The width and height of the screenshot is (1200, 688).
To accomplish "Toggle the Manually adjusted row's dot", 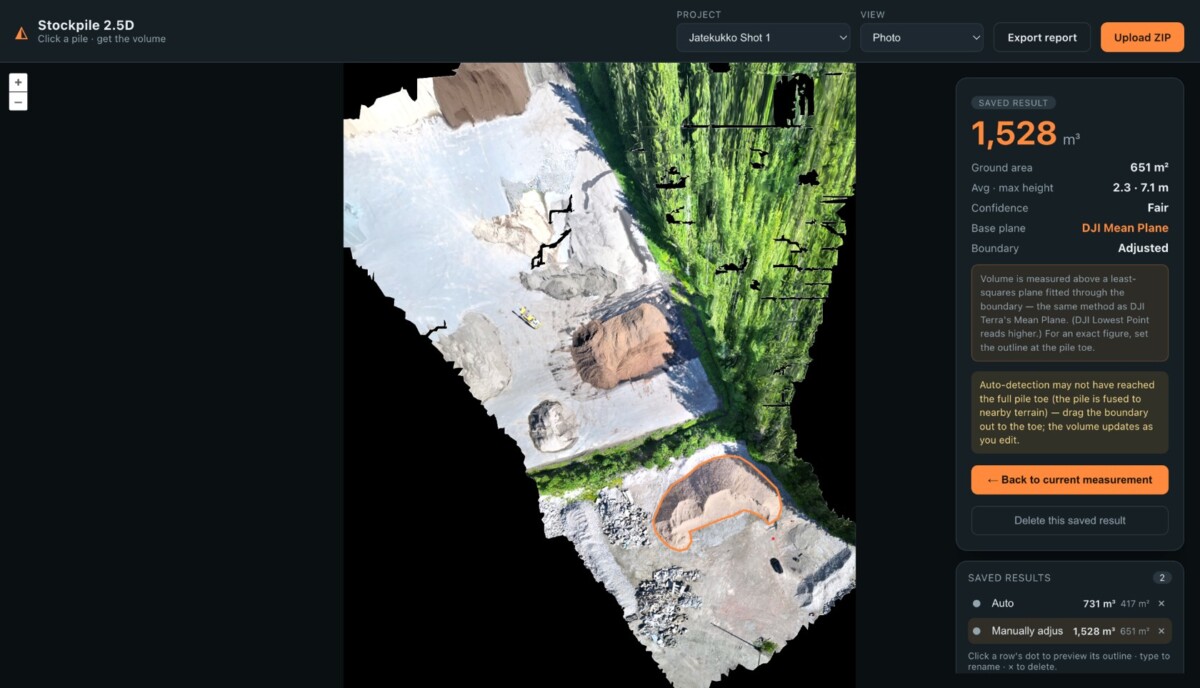I will click(x=976, y=631).
